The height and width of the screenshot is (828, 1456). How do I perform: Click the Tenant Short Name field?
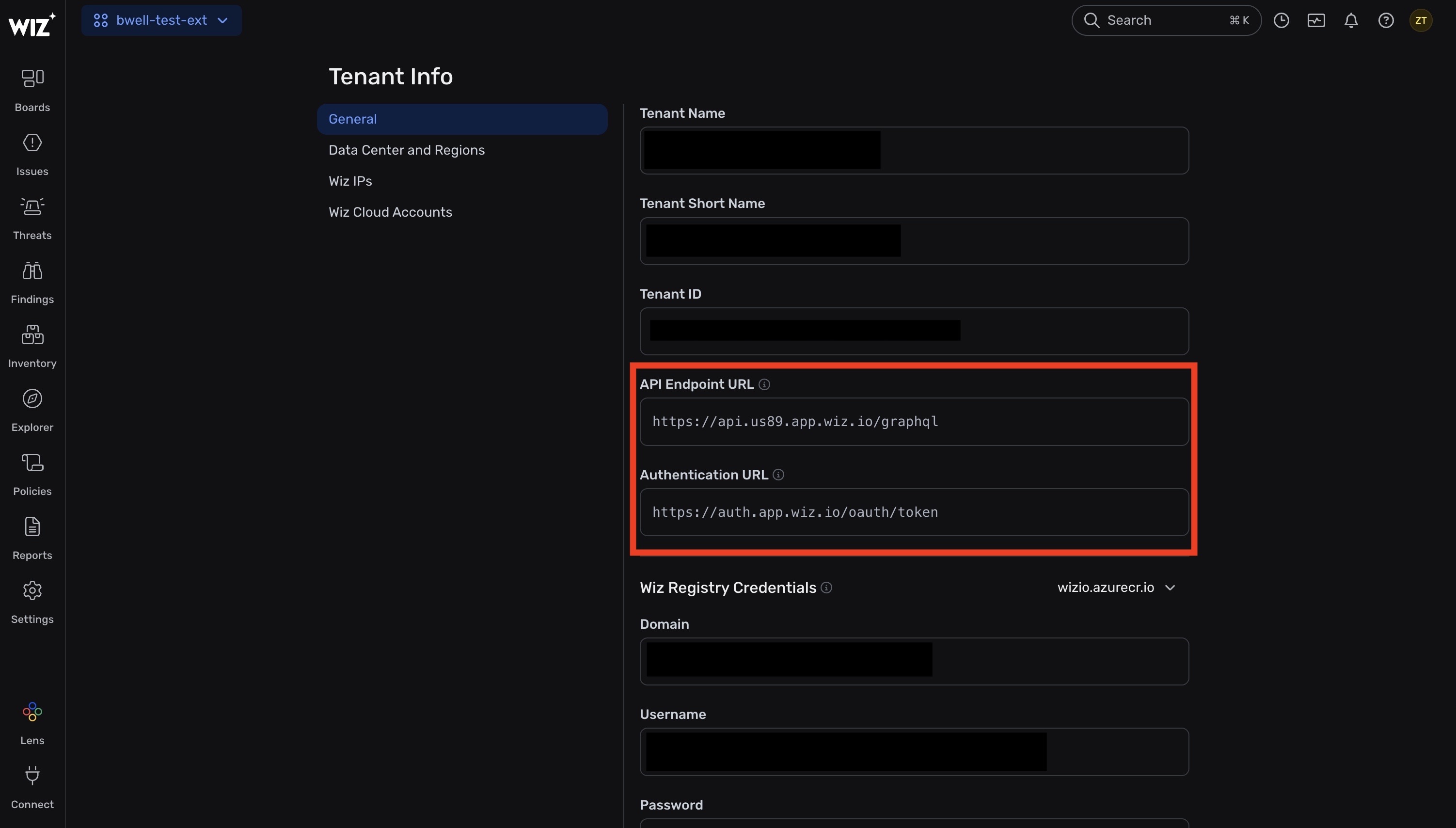point(914,241)
